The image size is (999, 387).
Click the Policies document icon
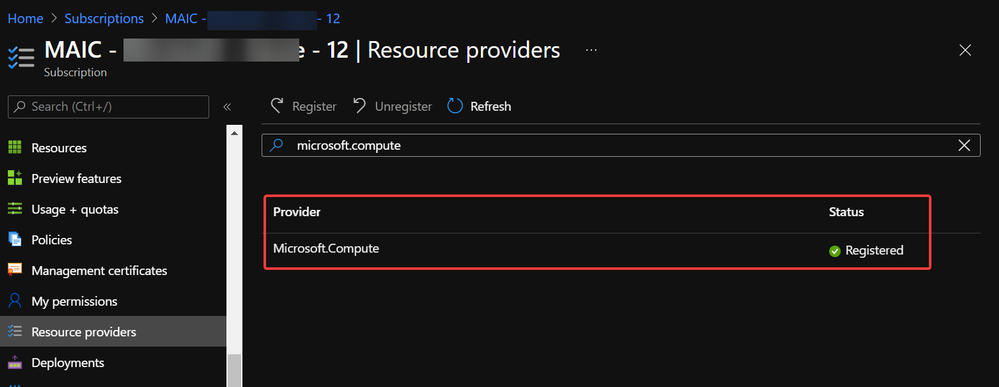click(15, 239)
